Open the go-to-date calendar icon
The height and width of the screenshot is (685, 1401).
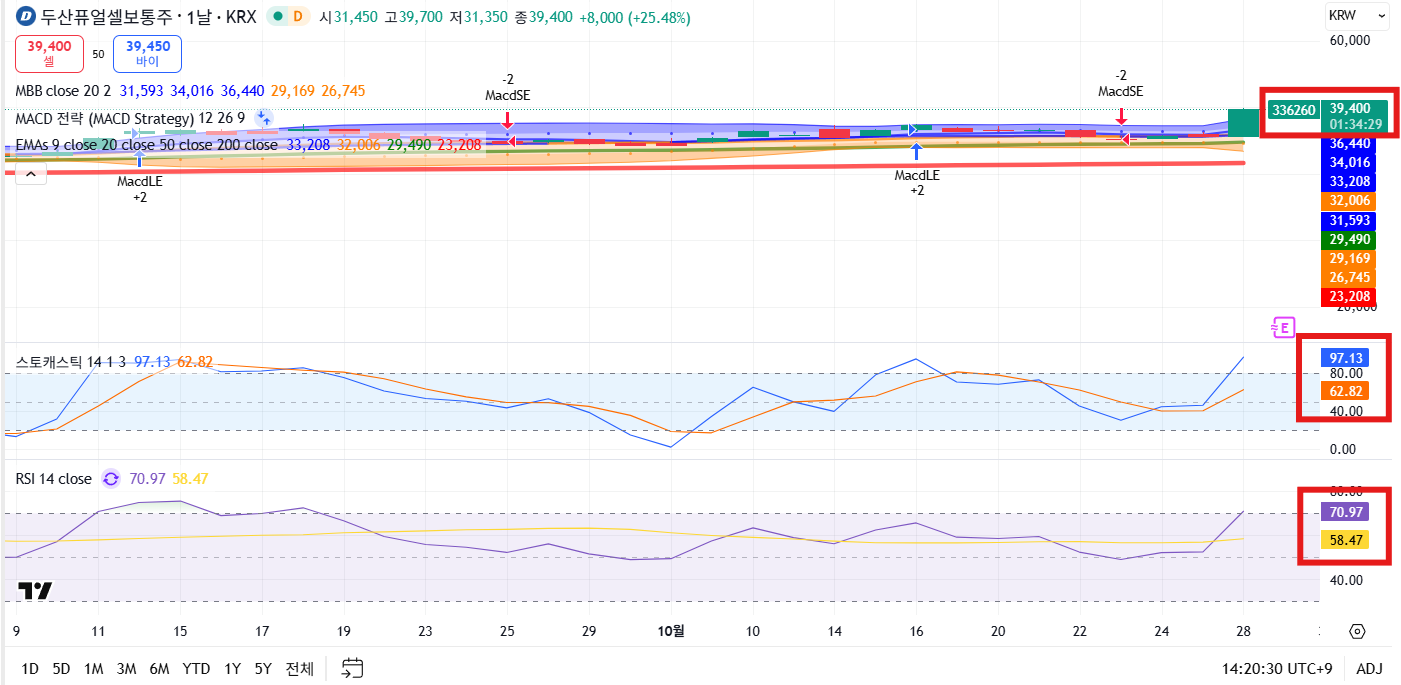[x=352, y=669]
